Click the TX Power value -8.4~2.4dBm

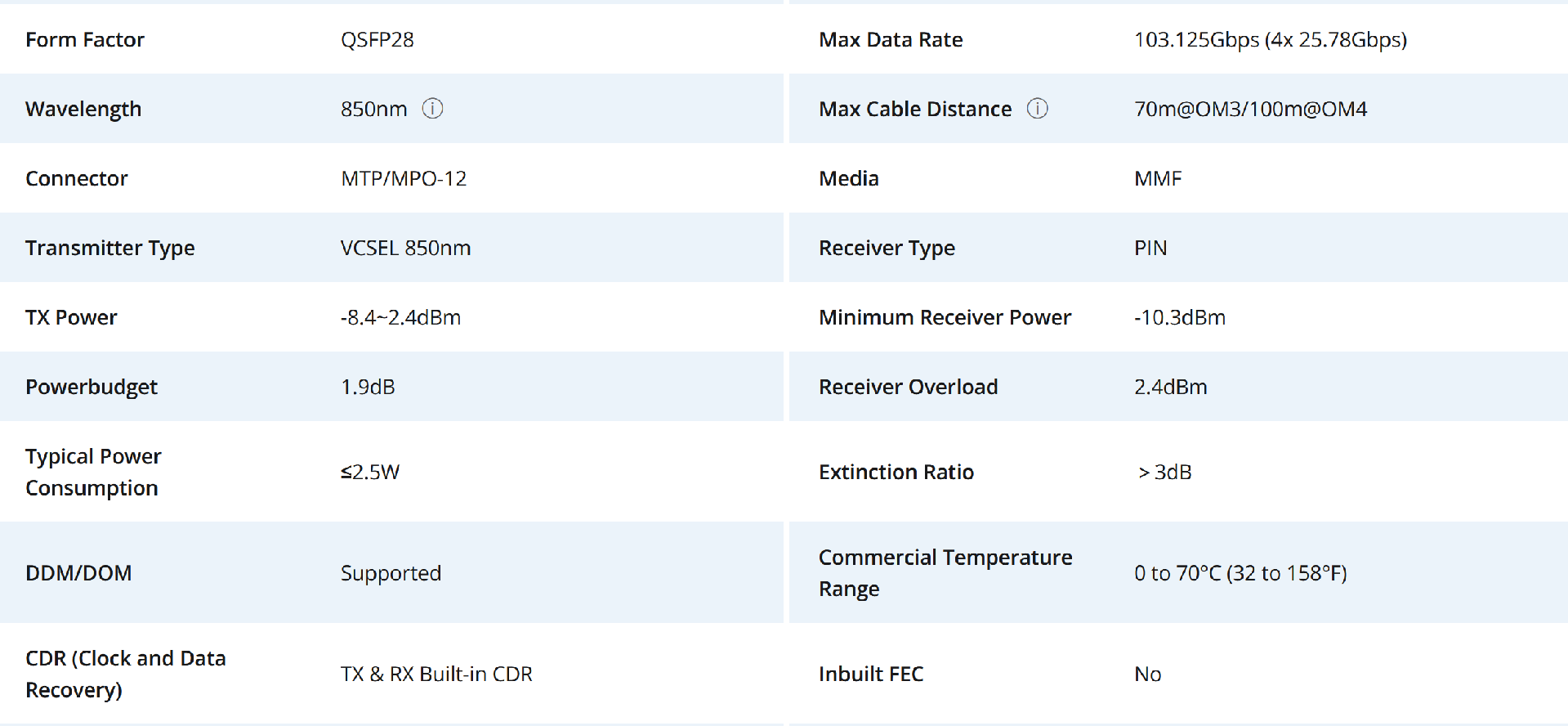pyautogui.click(x=400, y=317)
